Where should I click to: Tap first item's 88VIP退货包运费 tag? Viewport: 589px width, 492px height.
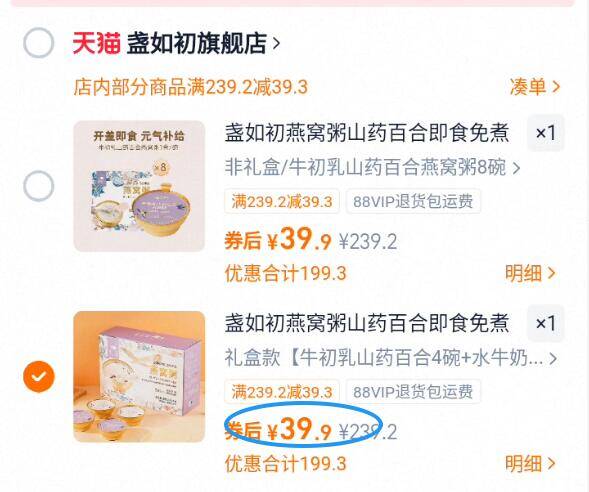pyautogui.click(x=413, y=202)
